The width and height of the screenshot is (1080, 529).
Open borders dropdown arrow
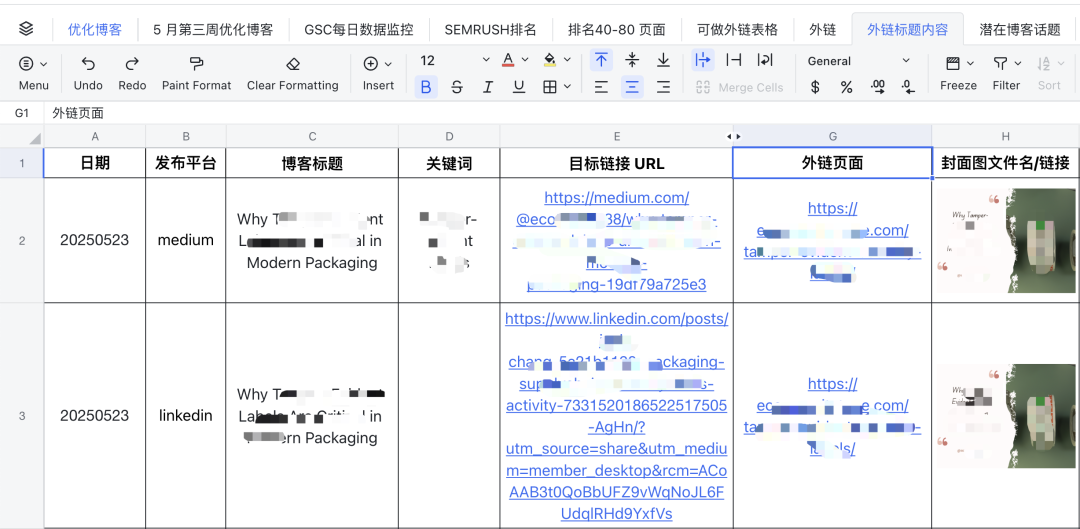[568, 87]
